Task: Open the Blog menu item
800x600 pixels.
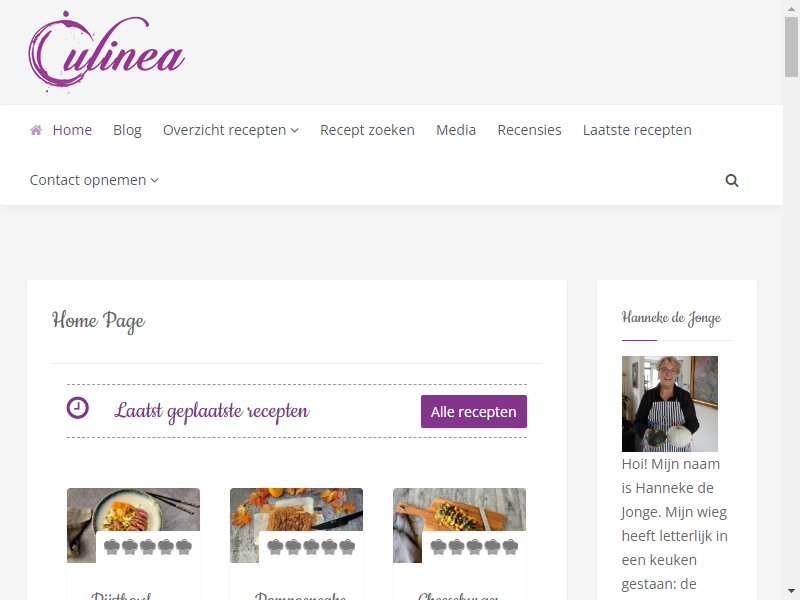Action: tap(127, 130)
